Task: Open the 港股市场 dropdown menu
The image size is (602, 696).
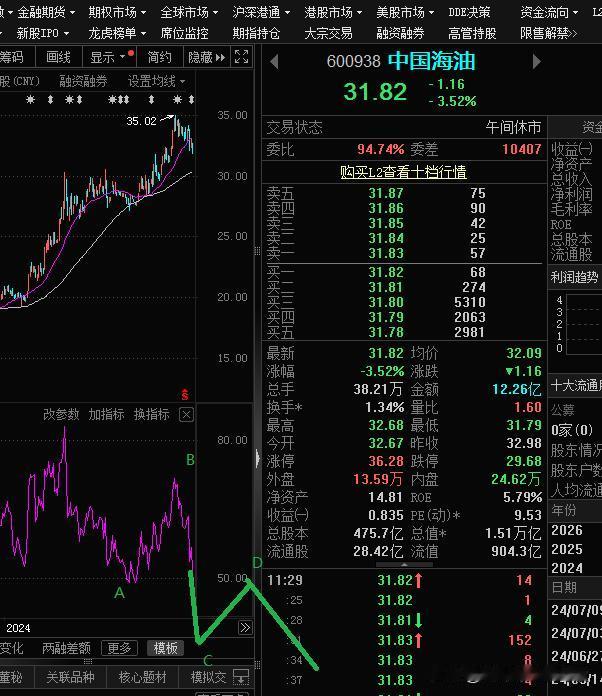Action: [x=333, y=12]
